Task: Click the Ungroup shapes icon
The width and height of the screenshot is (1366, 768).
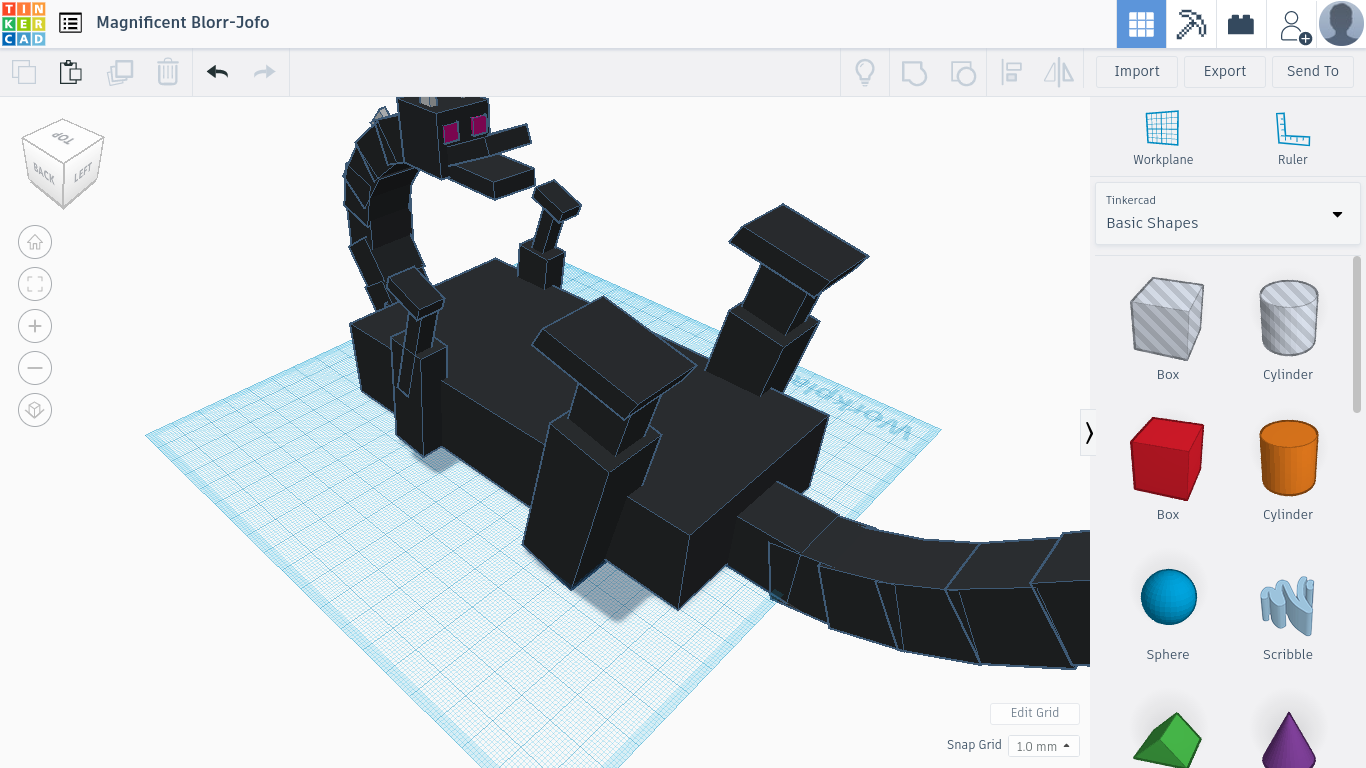Action: pyautogui.click(x=962, y=72)
